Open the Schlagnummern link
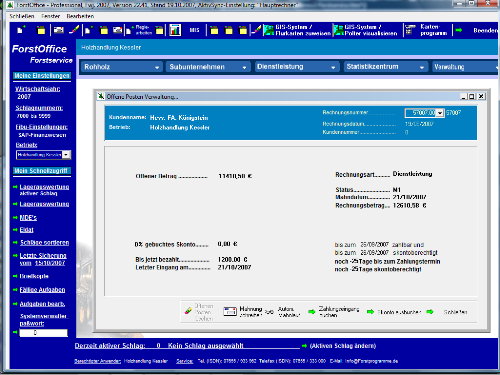The image size is (500, 375). pyautogui.click(x=39, y=108)
